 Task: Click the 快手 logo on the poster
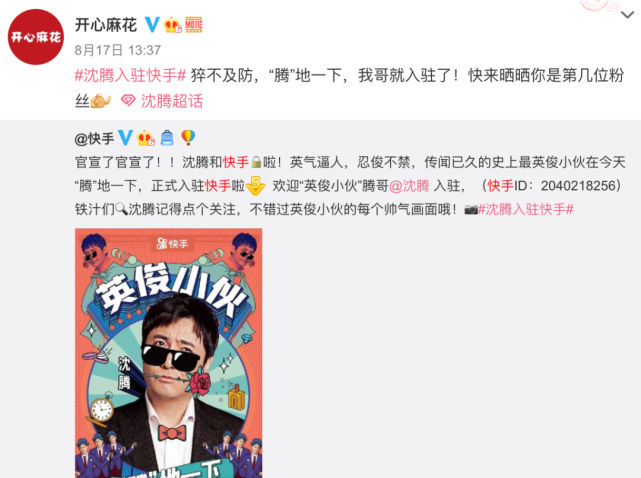coord(173,244)
